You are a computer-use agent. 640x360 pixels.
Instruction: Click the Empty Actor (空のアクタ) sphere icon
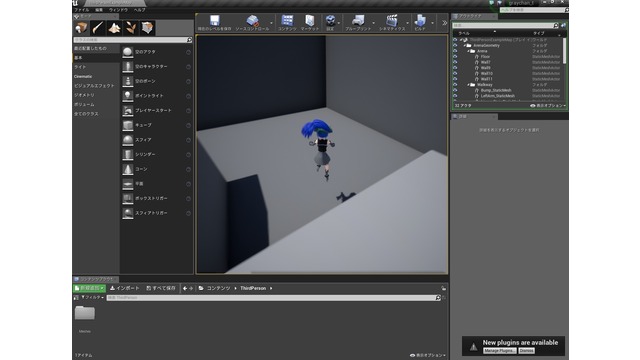pyautogui.click(x=128, y=52)
